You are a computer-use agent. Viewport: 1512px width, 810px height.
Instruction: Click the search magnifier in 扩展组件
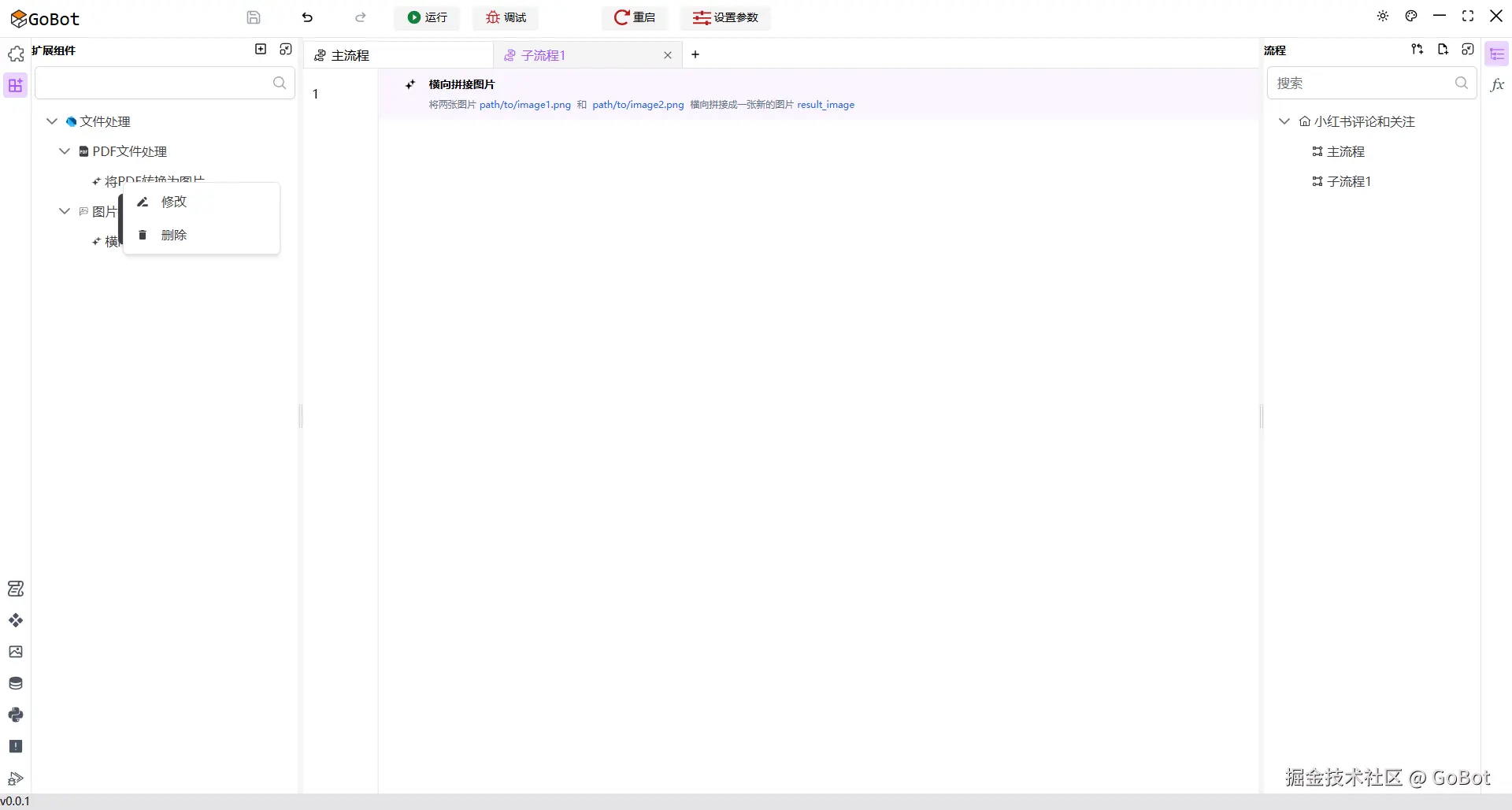(x=280, y=83)
